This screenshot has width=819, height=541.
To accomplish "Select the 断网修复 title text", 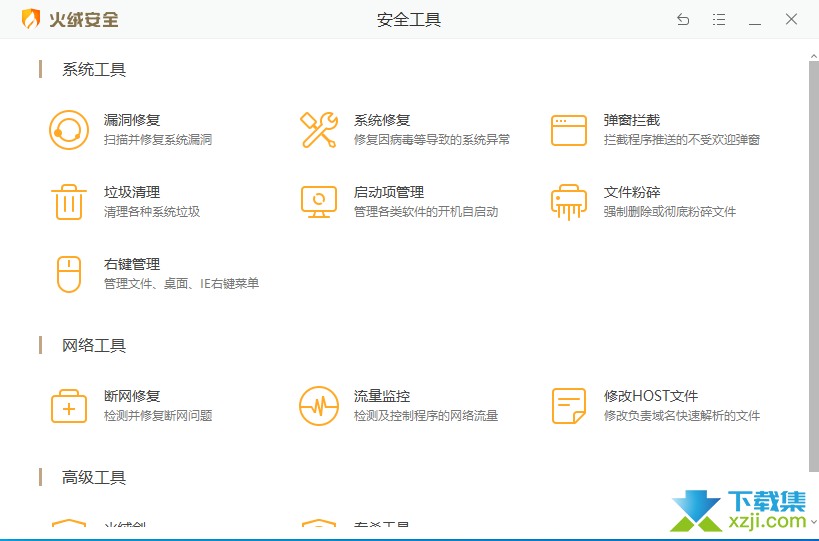I will [x=132, y=396].
